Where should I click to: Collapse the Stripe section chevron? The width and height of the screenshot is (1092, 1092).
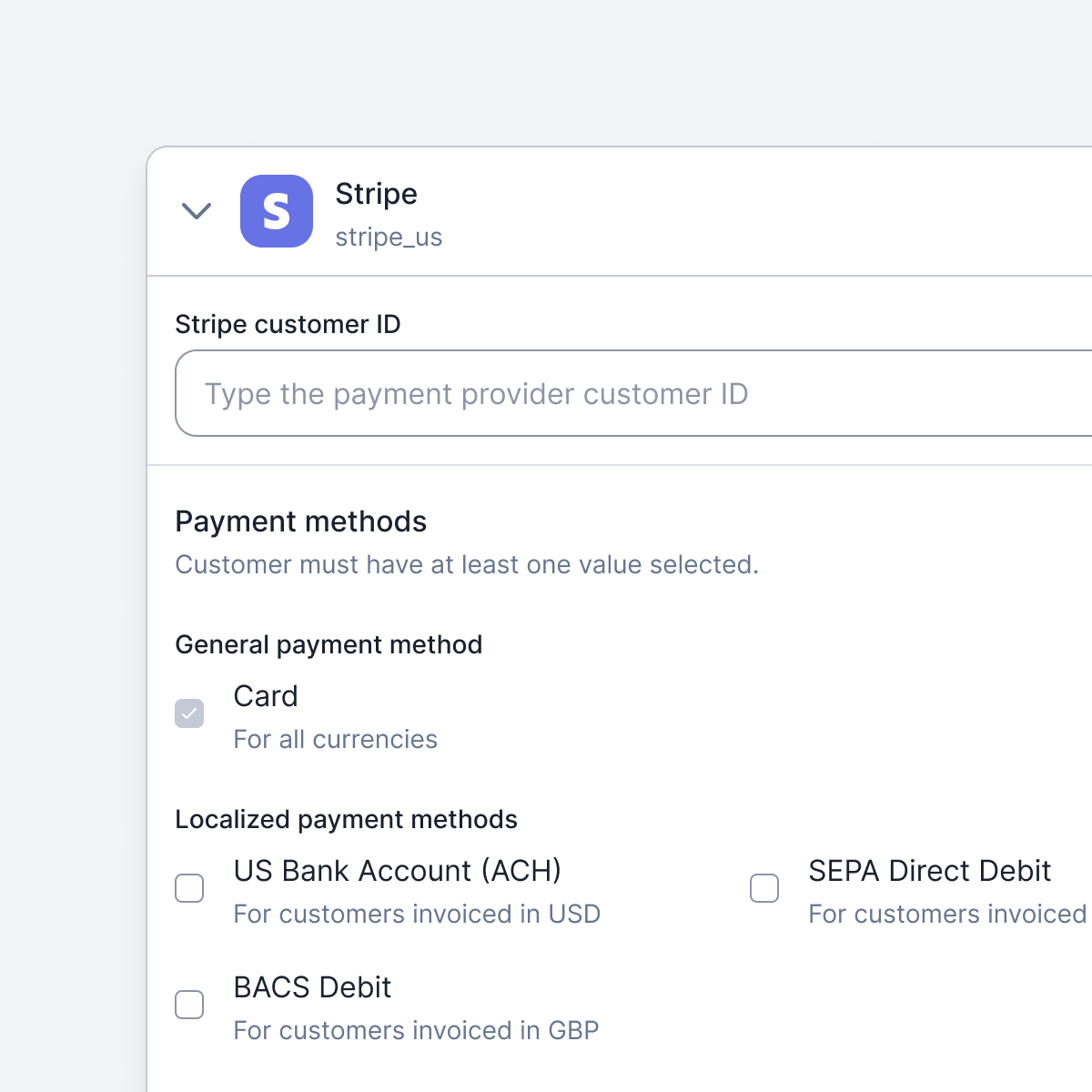(x=197, y=211)
